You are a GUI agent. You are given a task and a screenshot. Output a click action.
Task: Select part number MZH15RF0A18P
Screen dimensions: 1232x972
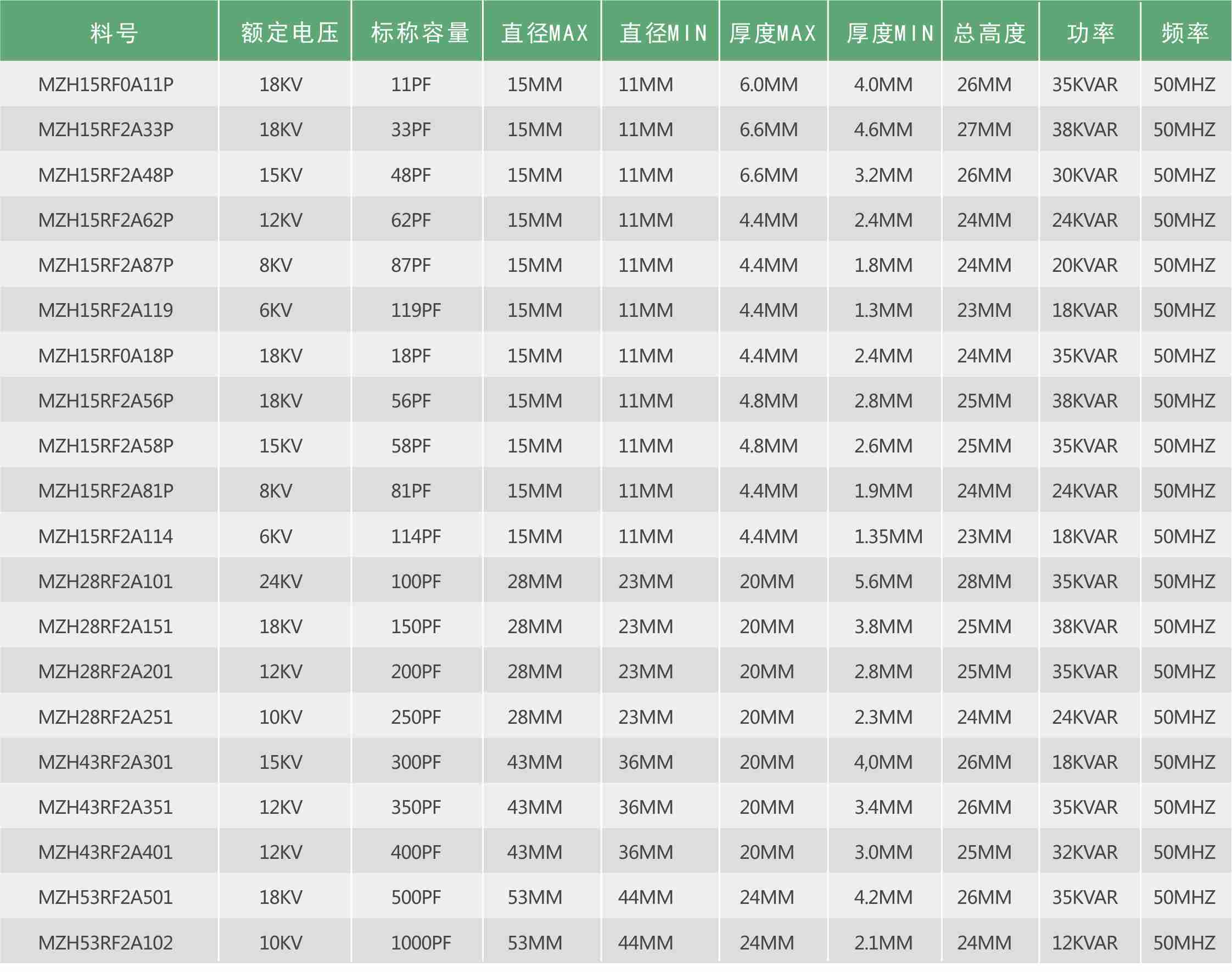pos(106,355)
